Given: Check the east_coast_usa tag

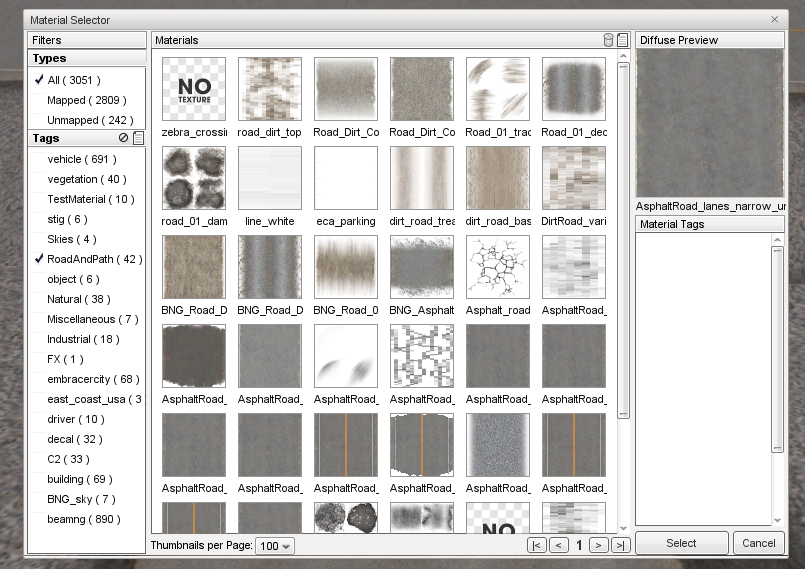Looking at the screenshot, I should pyautogui.click(x=94, y=400).
